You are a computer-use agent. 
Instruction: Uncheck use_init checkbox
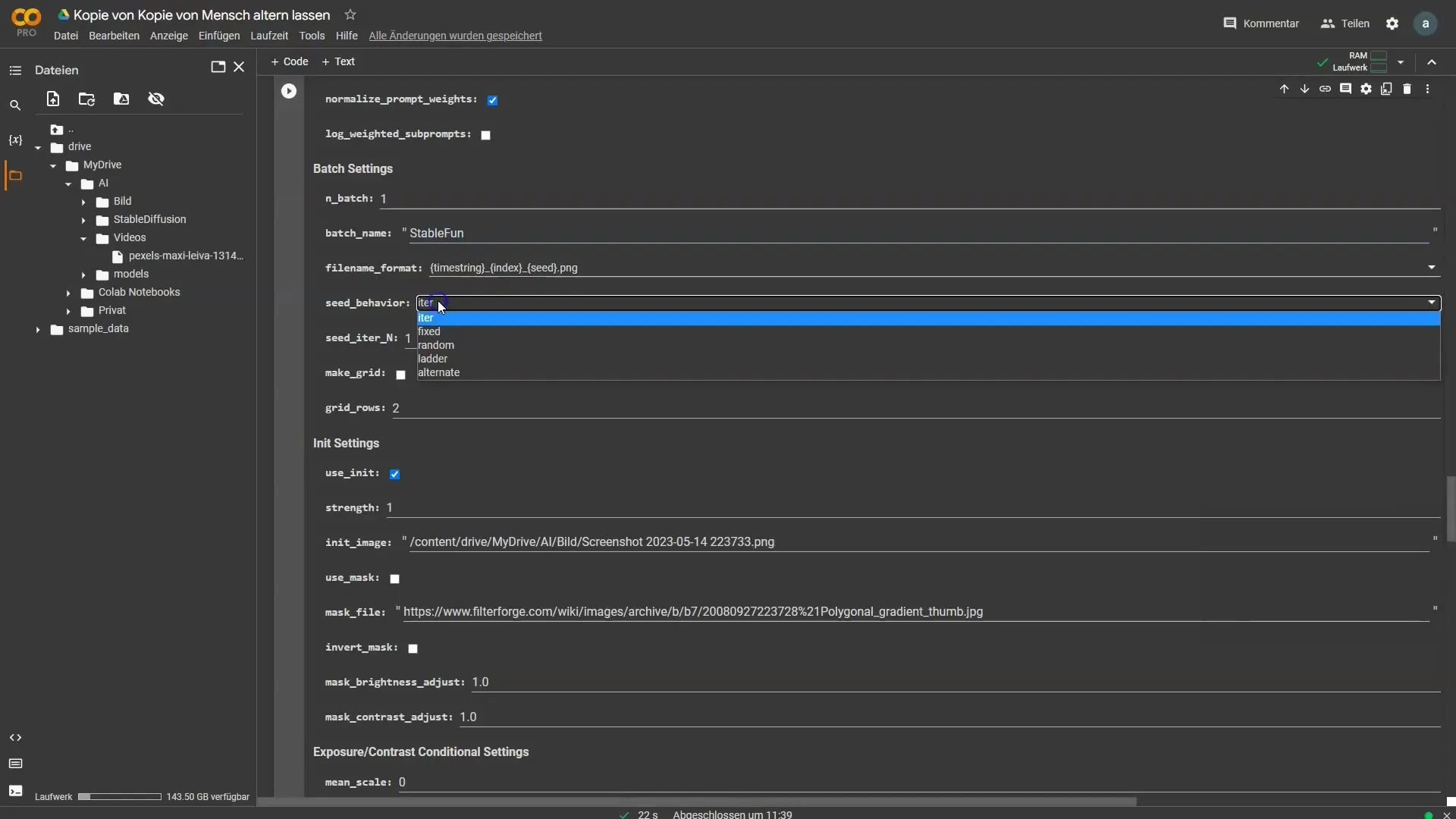pyautogui.click(x=394, y=474)
